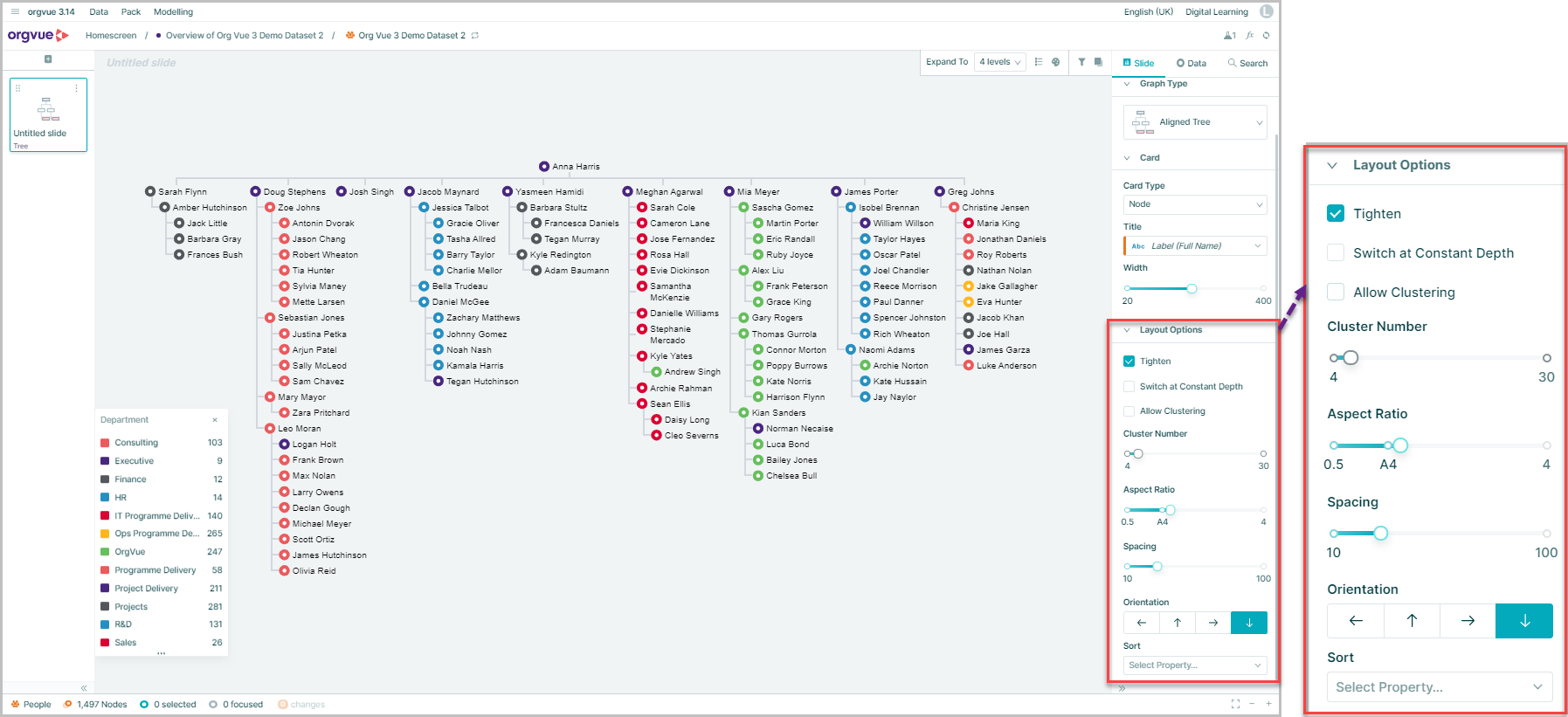
Task: Click the Untitled slide title field
Action: [142, 63]
